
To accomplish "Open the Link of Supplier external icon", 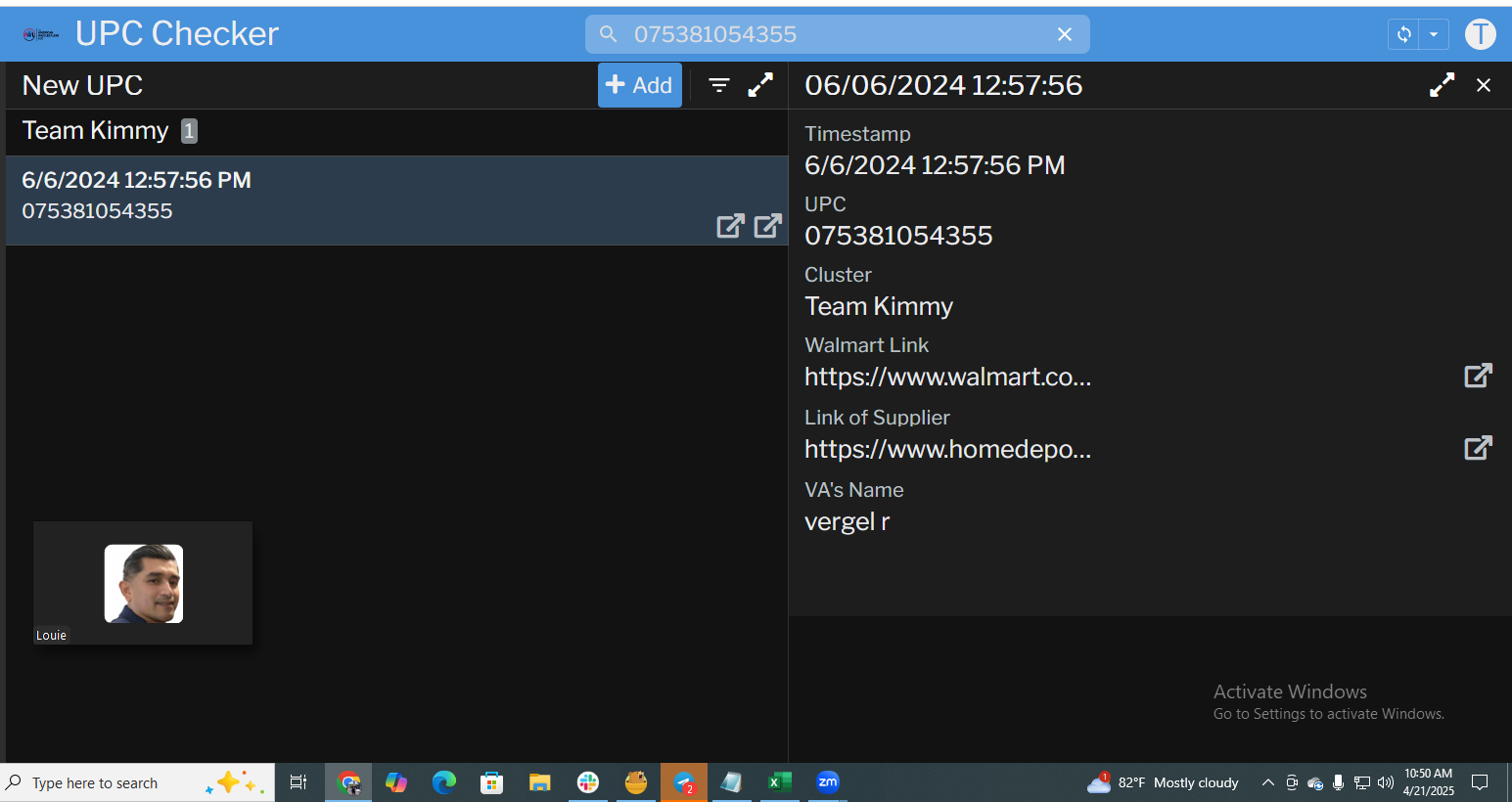I will (1478, 448).
